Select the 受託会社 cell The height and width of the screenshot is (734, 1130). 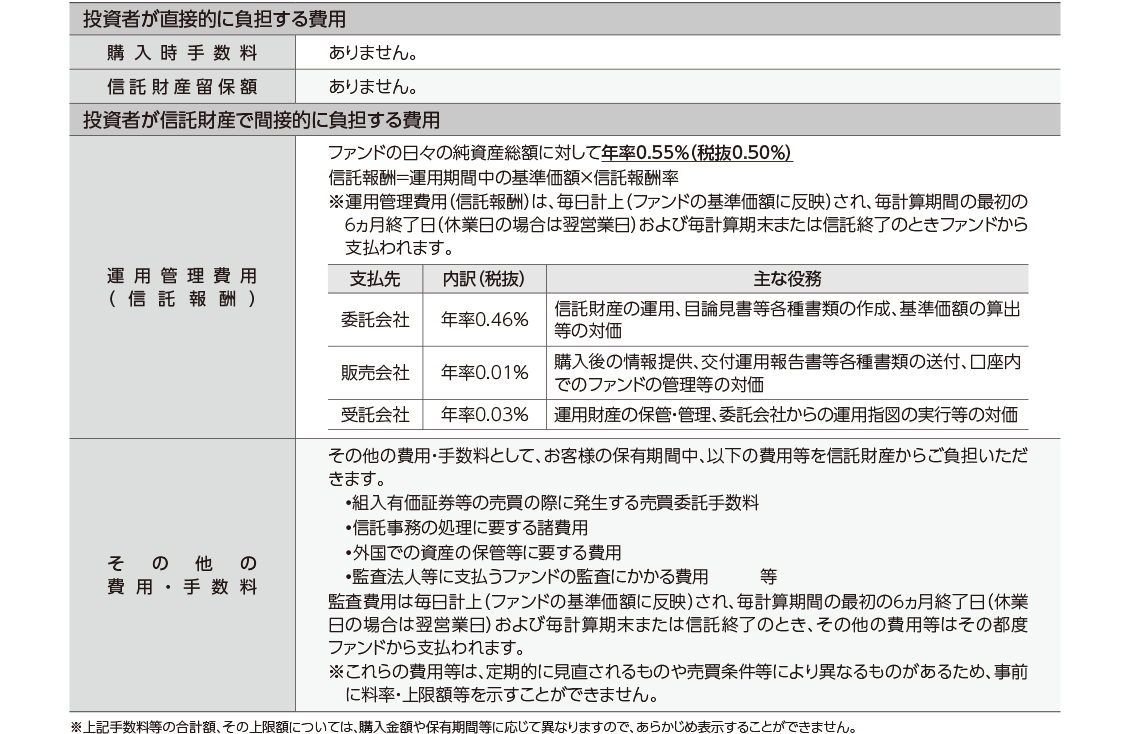374,415
